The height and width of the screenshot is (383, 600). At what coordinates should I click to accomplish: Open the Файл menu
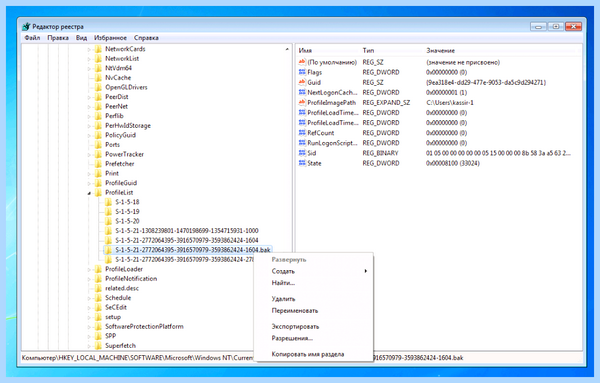[32, 38]
